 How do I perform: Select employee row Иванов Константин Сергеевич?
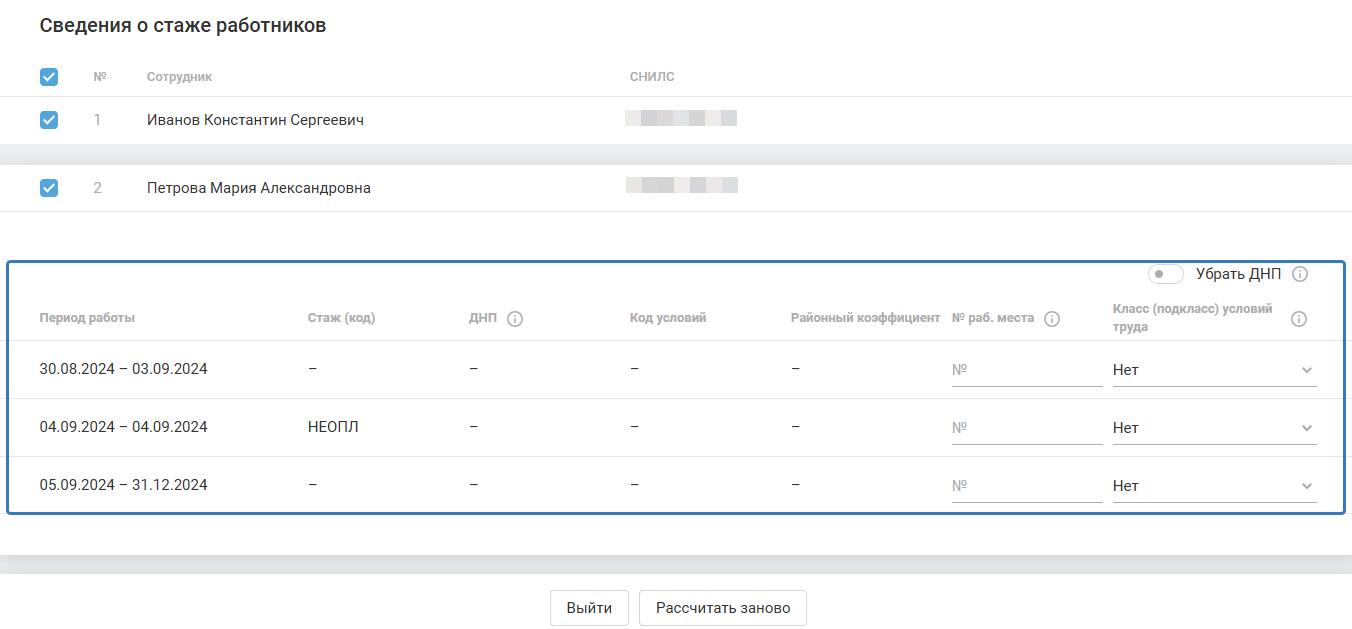click(x=255, y=120)
